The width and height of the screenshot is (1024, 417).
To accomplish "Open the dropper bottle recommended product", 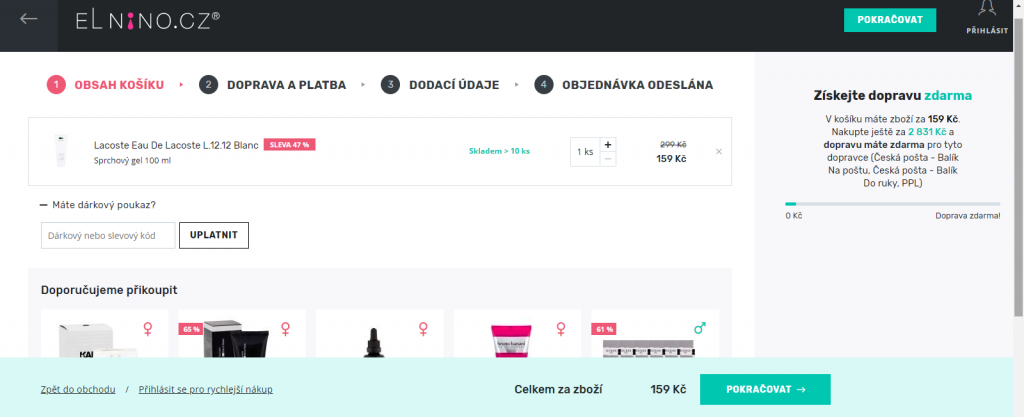I will tap(379, 333).
